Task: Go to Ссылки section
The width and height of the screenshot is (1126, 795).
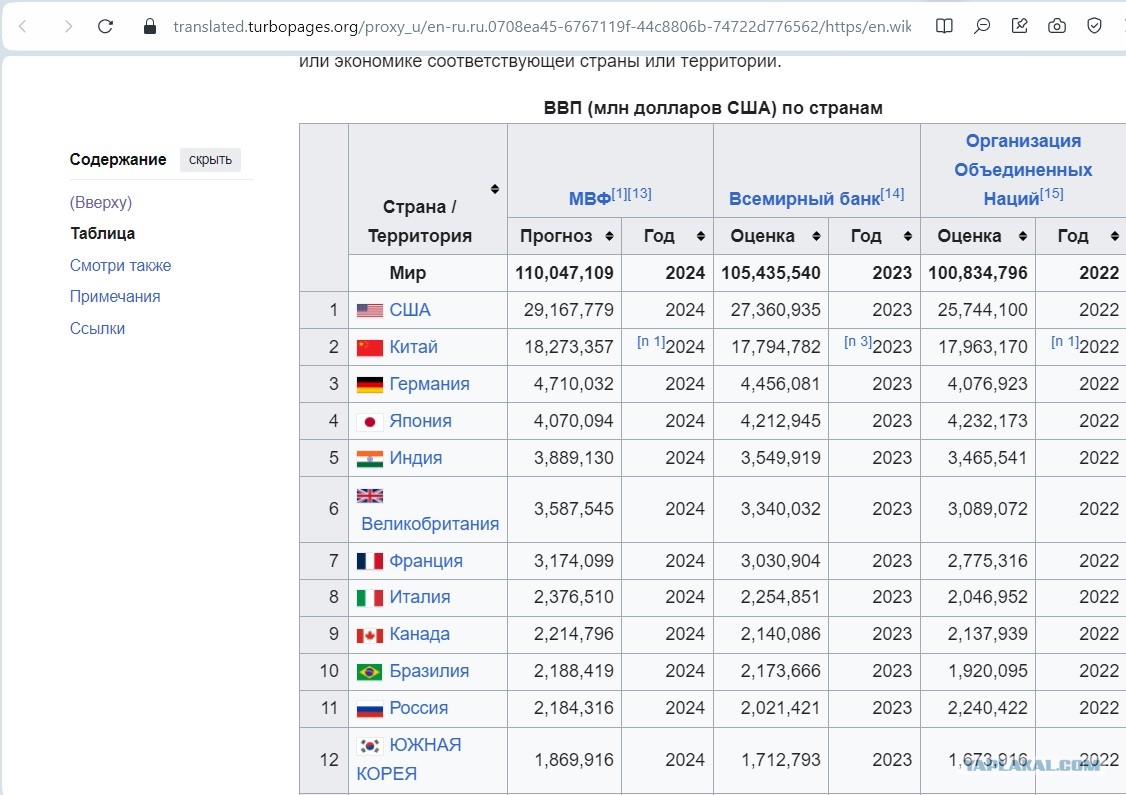Action: (98, 329)
